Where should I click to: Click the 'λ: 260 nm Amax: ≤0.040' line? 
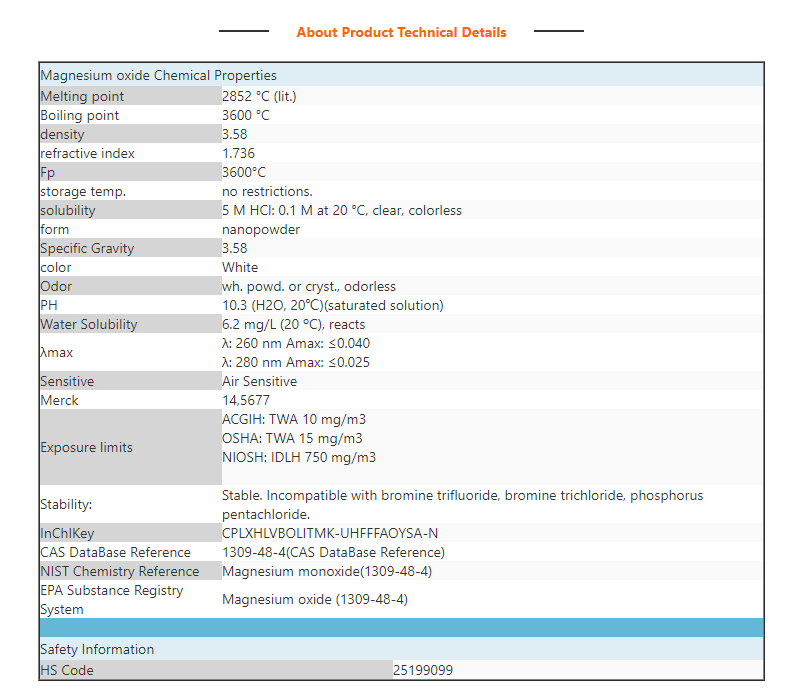pos(296,344)
